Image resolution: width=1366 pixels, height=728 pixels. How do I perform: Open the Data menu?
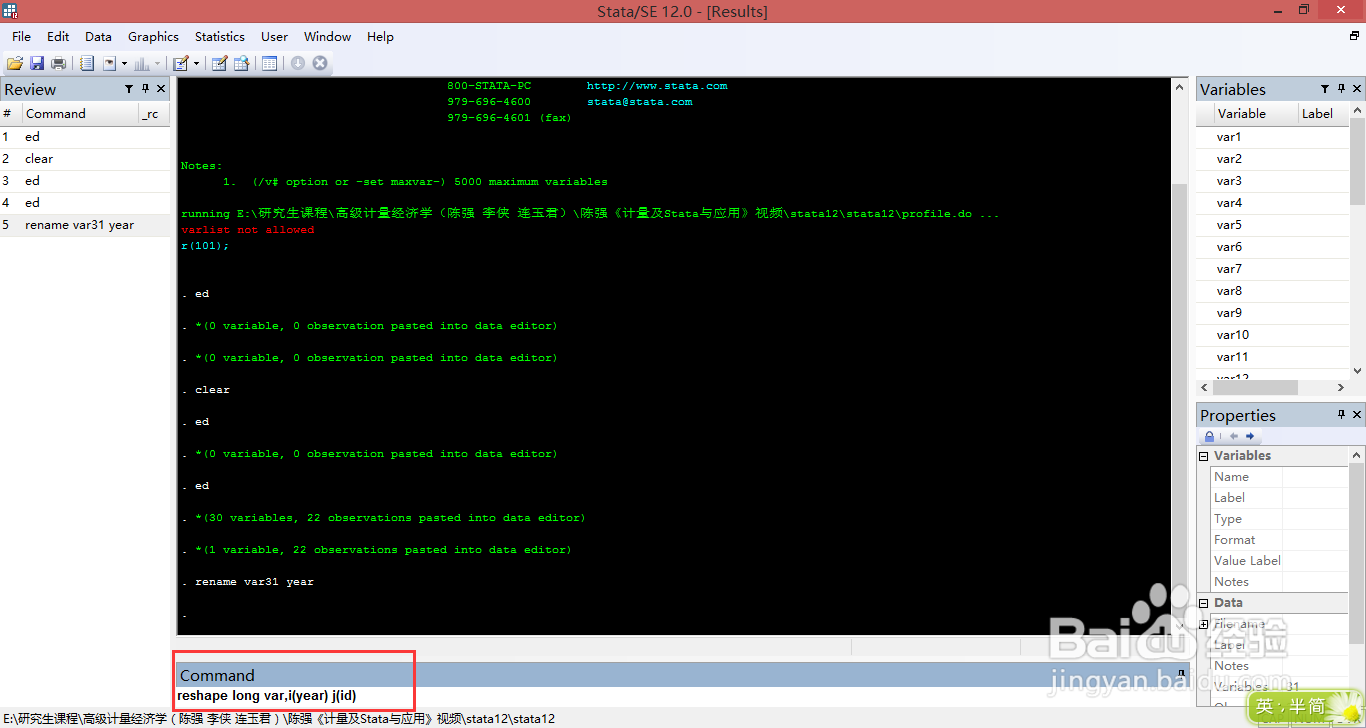[x=98, y=37]
